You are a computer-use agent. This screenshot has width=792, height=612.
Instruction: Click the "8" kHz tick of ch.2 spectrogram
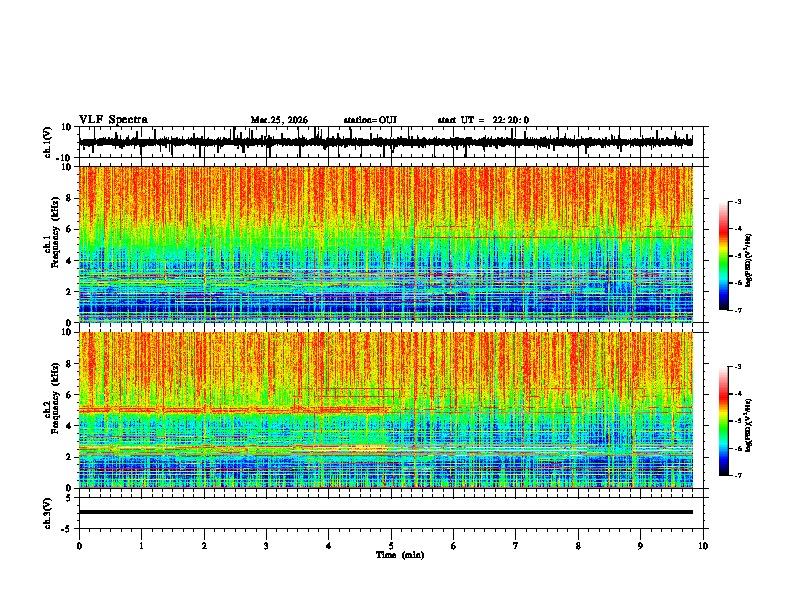tap(69, 364)
